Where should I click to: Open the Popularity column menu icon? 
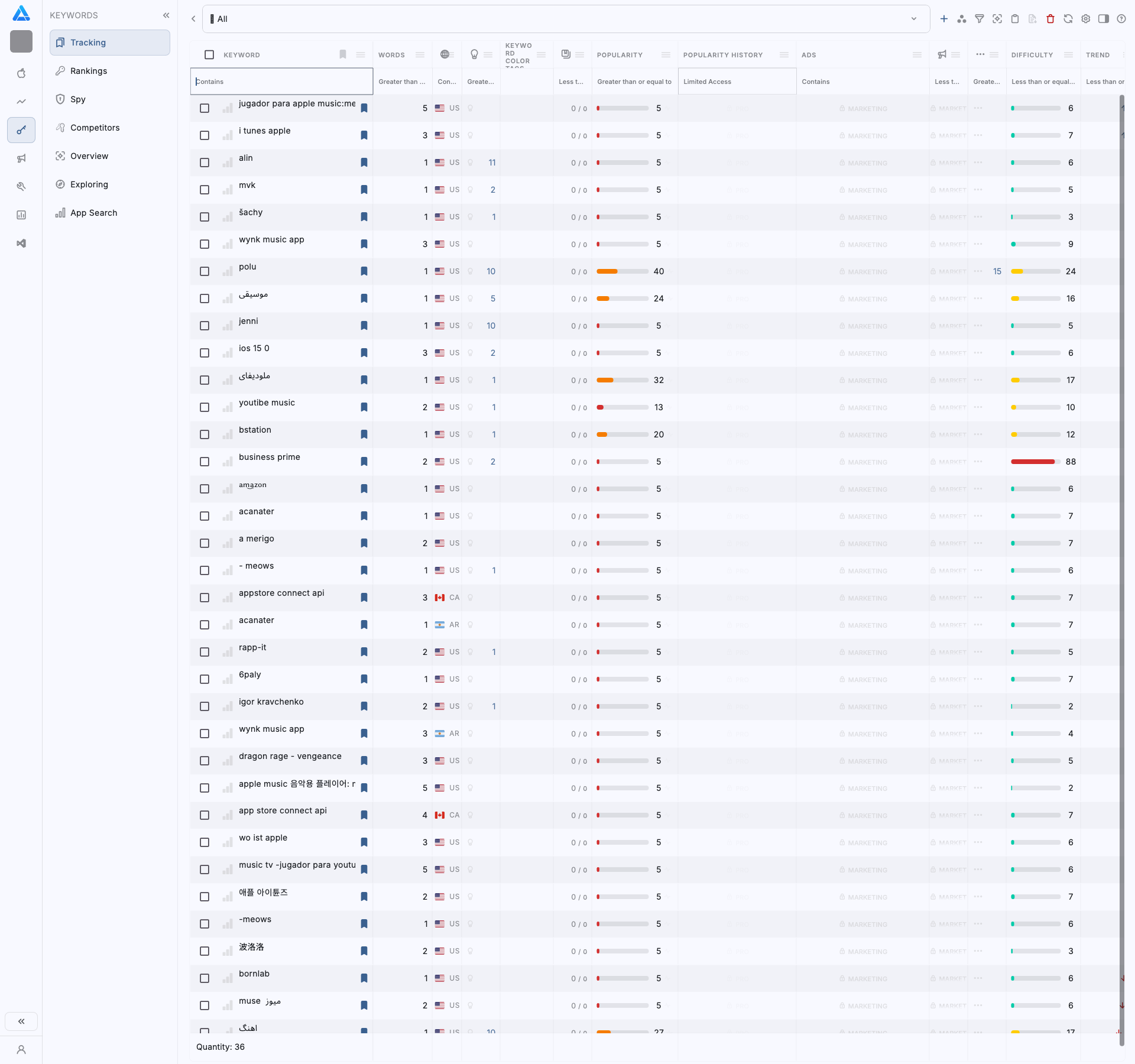(x=666, y=55)
